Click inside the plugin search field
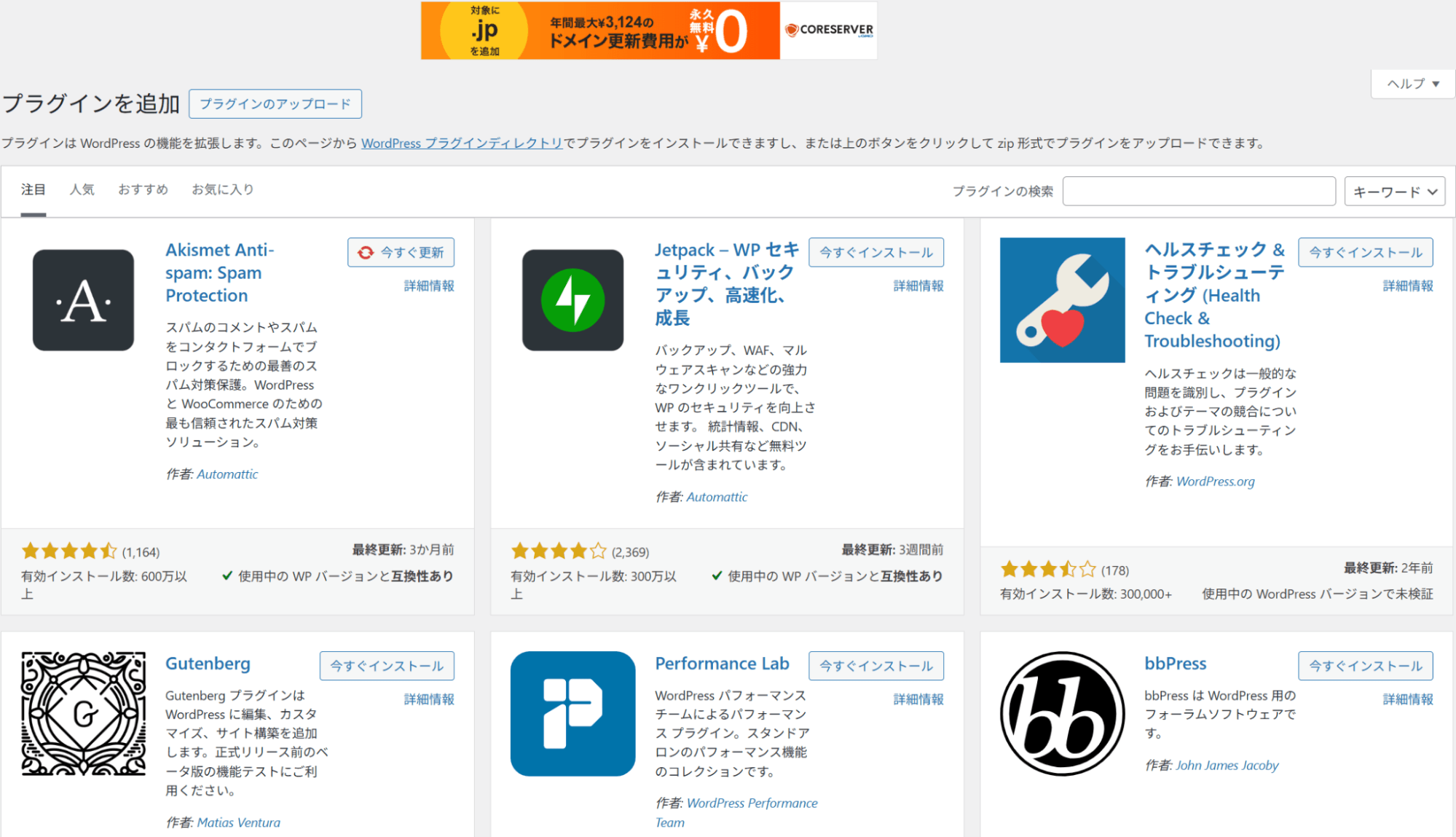 tap(1198, 191)
